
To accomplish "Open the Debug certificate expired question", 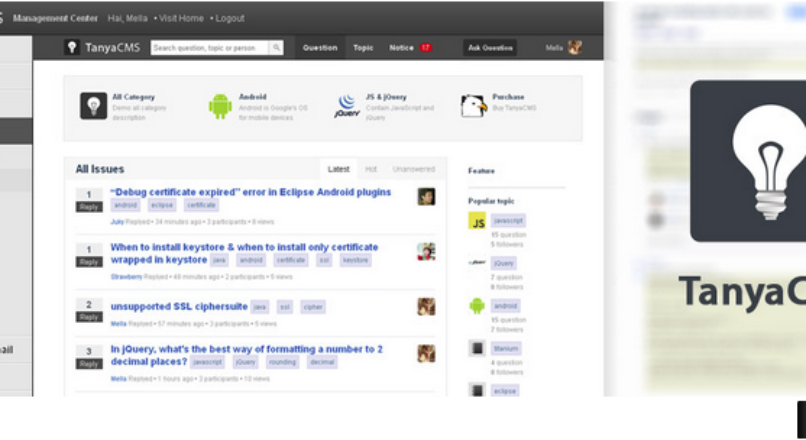I will (x=251, y=192).
